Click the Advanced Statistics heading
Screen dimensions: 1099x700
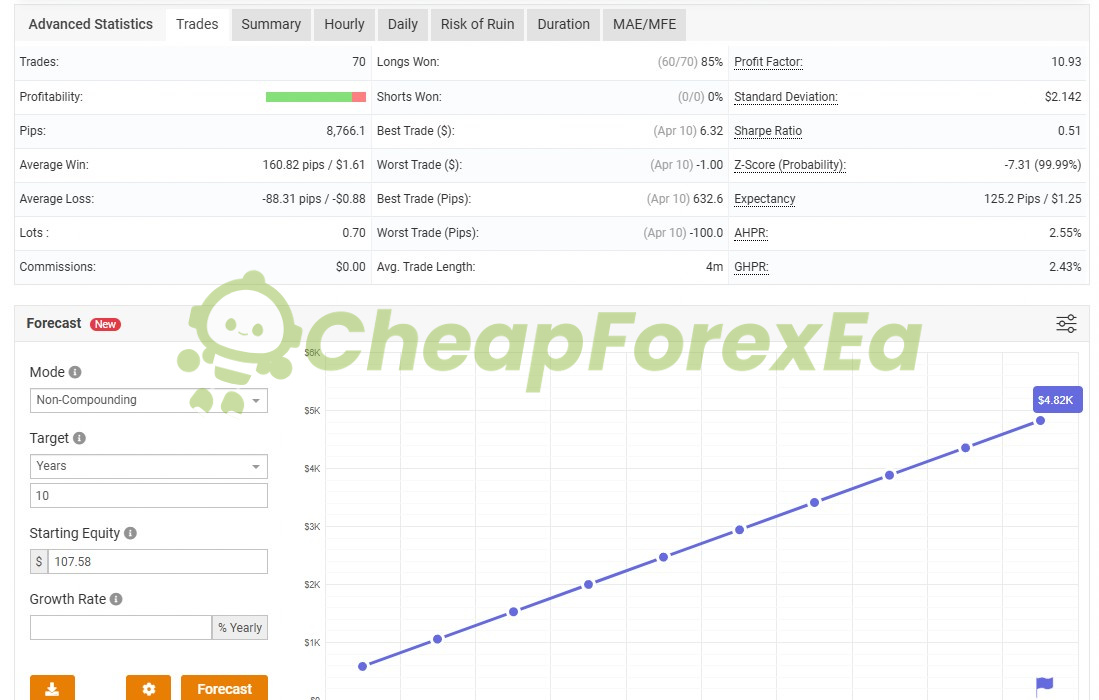coord(90,25)
